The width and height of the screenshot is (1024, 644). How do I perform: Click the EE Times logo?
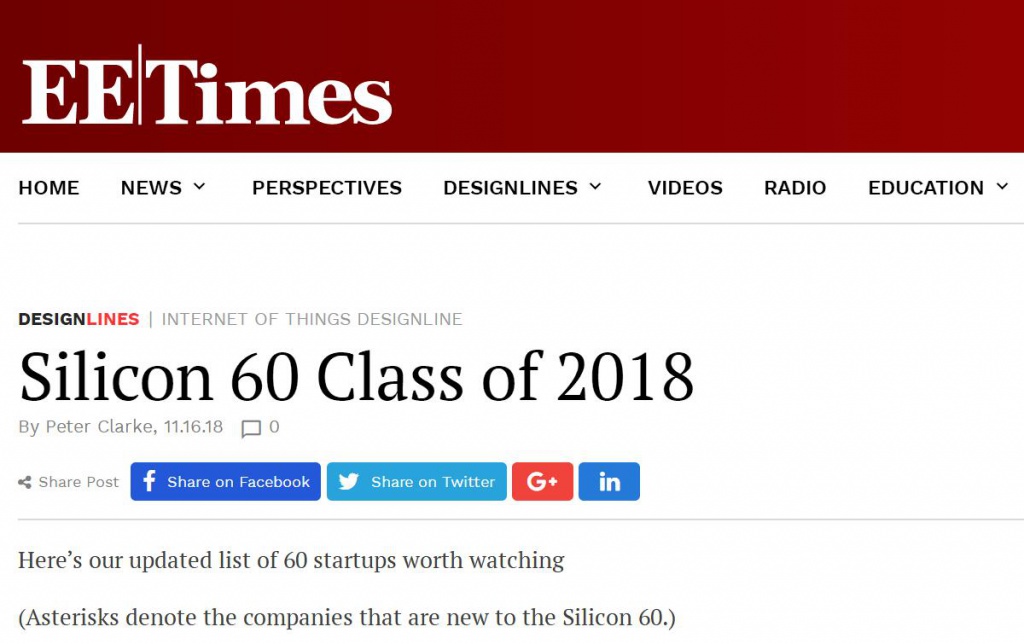207,86
